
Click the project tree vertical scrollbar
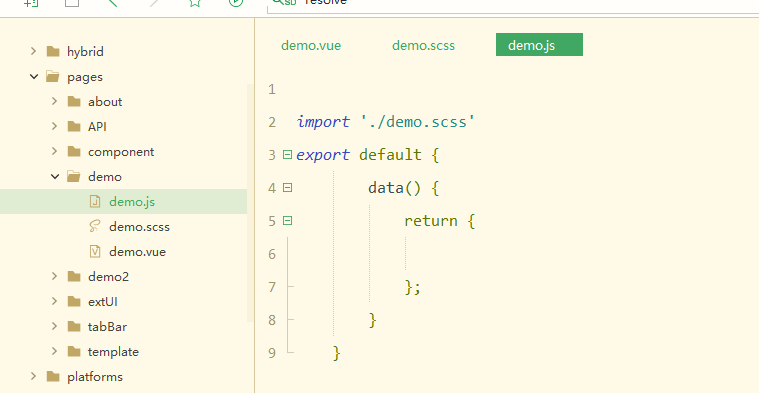[x=250, y=203]
